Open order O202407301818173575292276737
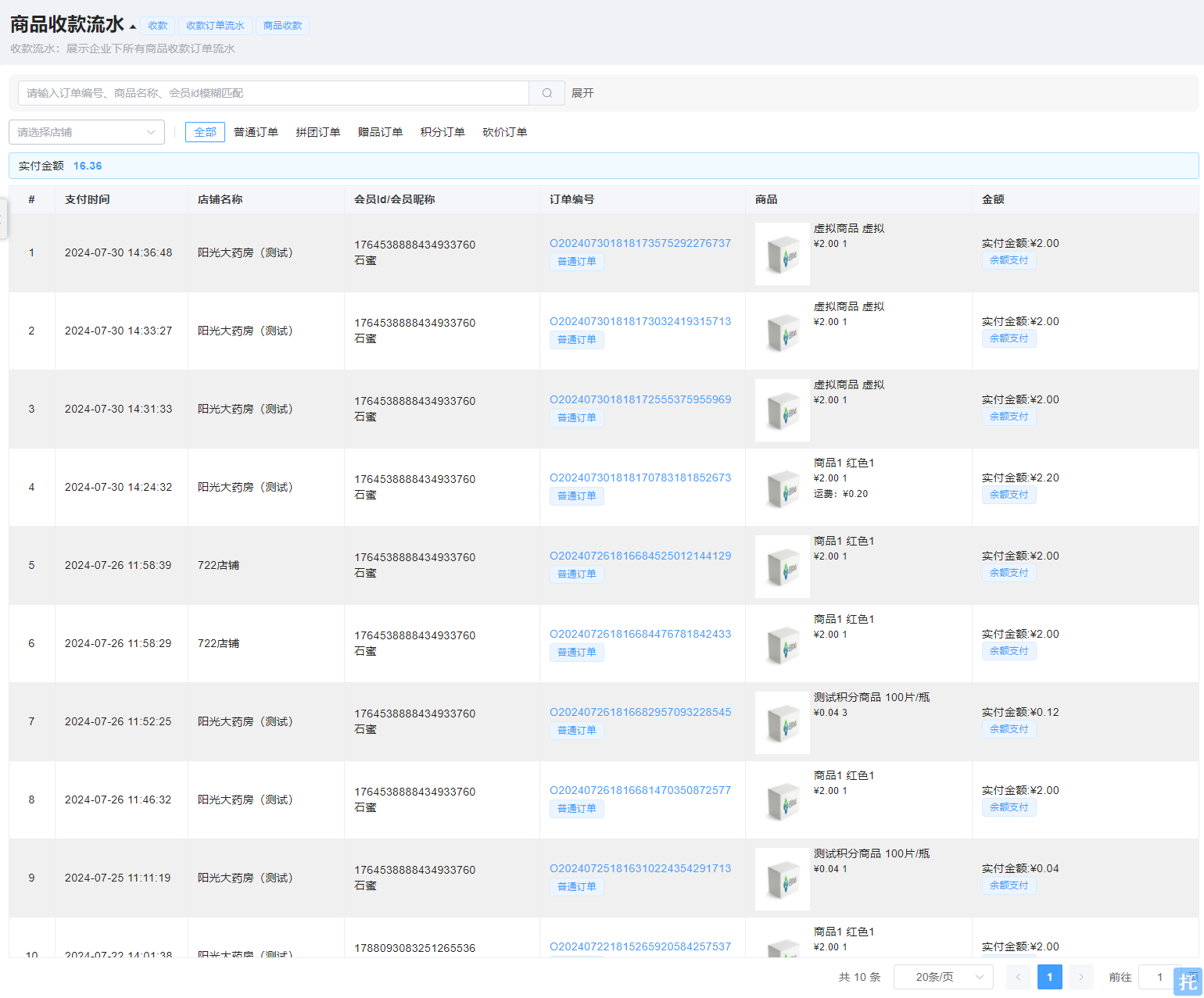Image resolution: width=1204 pixels, height=998 pixels. pyautogui.click(x=640, y=243)
